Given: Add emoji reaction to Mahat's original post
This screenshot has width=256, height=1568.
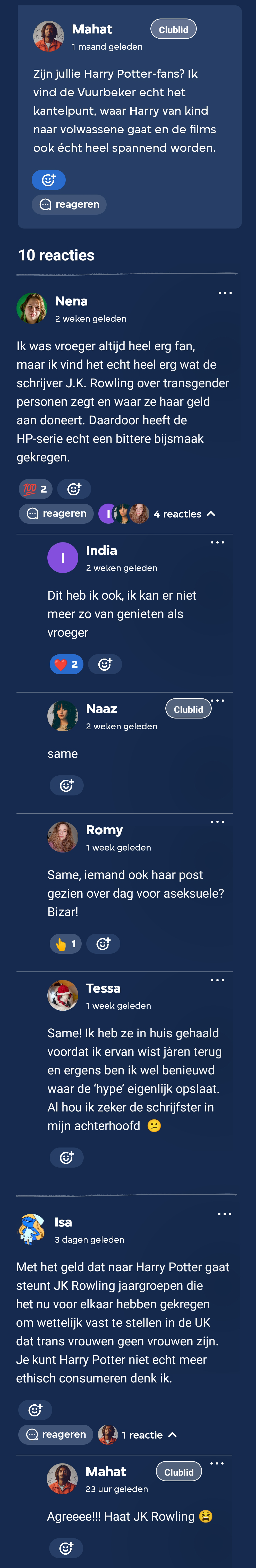Looking at the screenshot, I should point(49,180).
